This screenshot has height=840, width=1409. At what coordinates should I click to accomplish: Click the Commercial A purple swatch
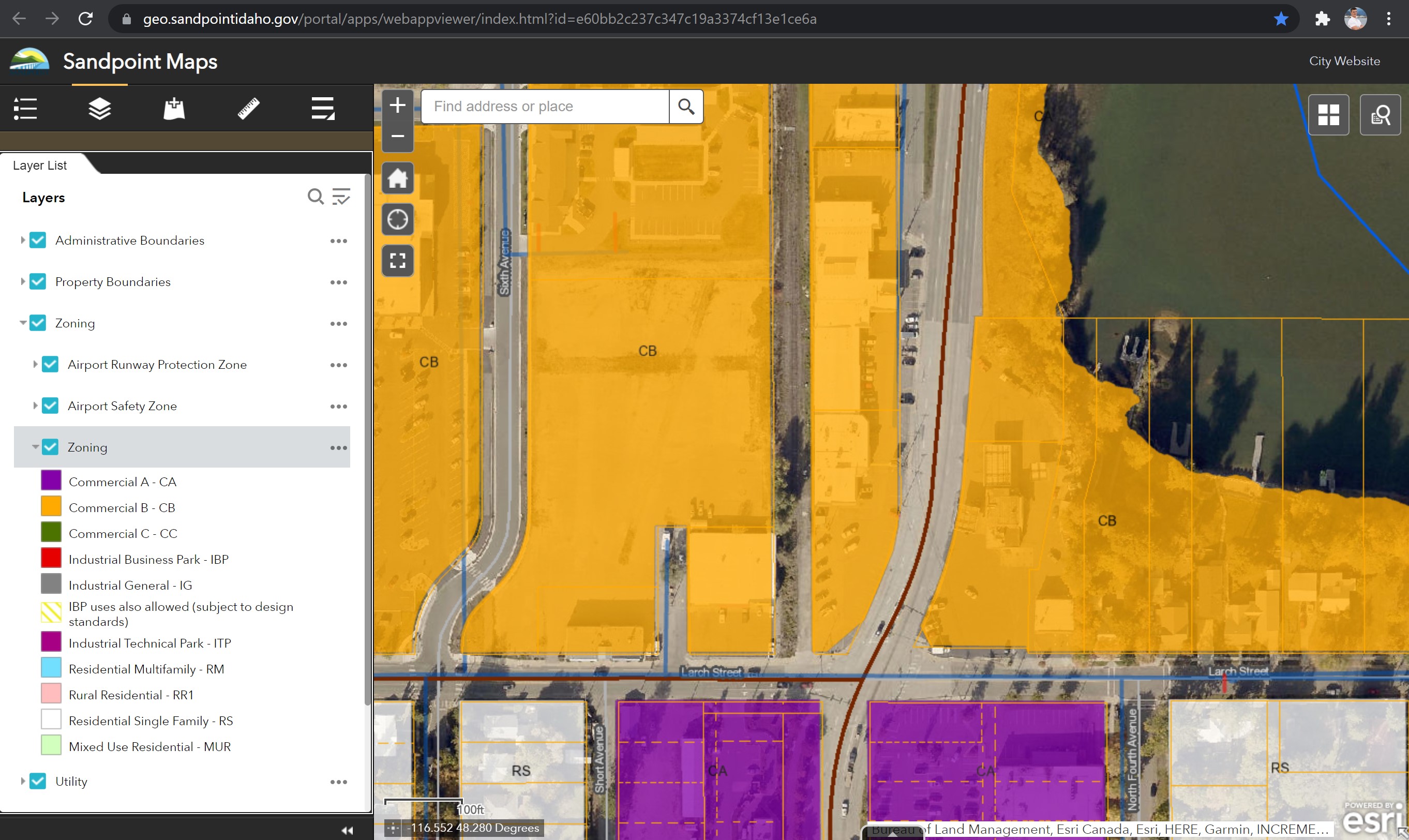(x=51, y=481)
